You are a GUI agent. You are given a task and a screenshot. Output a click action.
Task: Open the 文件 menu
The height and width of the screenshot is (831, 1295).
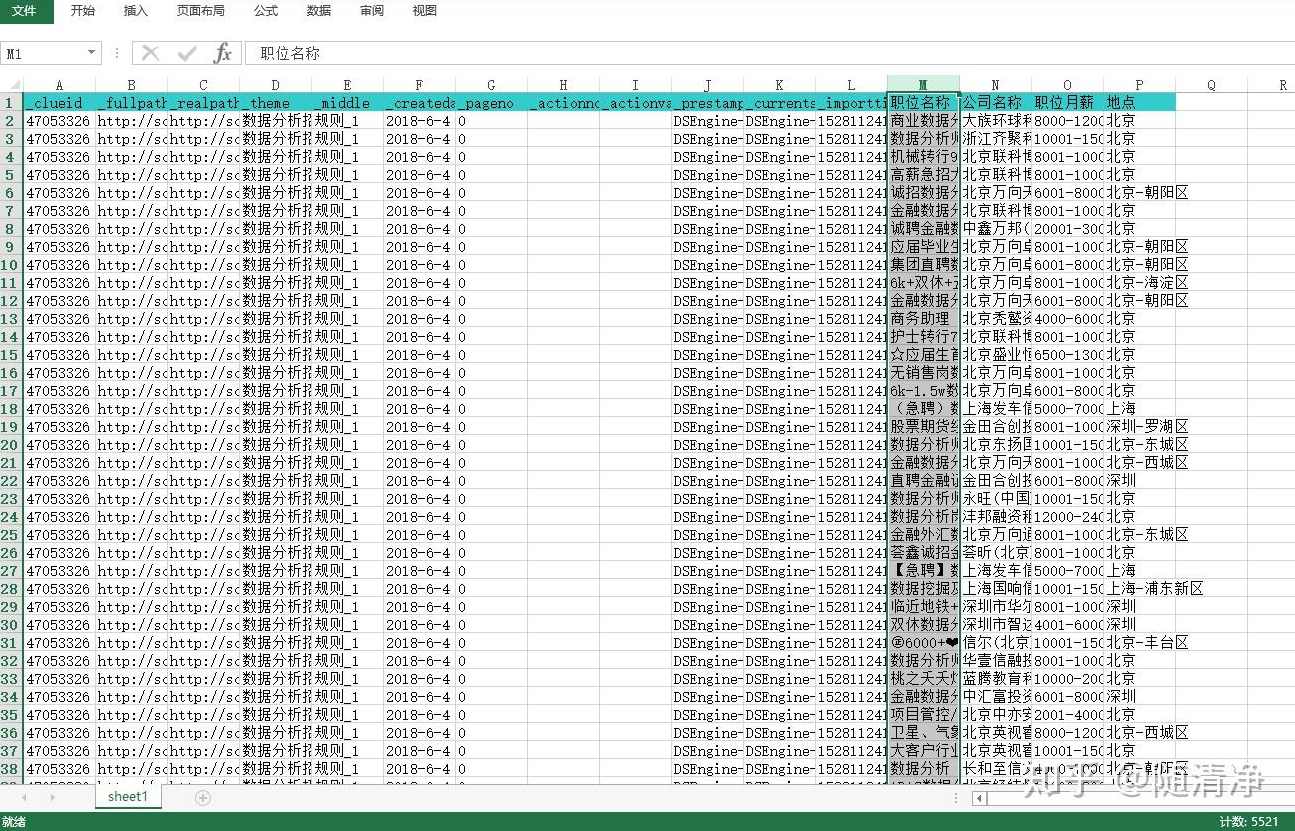(x=26, y=11)
